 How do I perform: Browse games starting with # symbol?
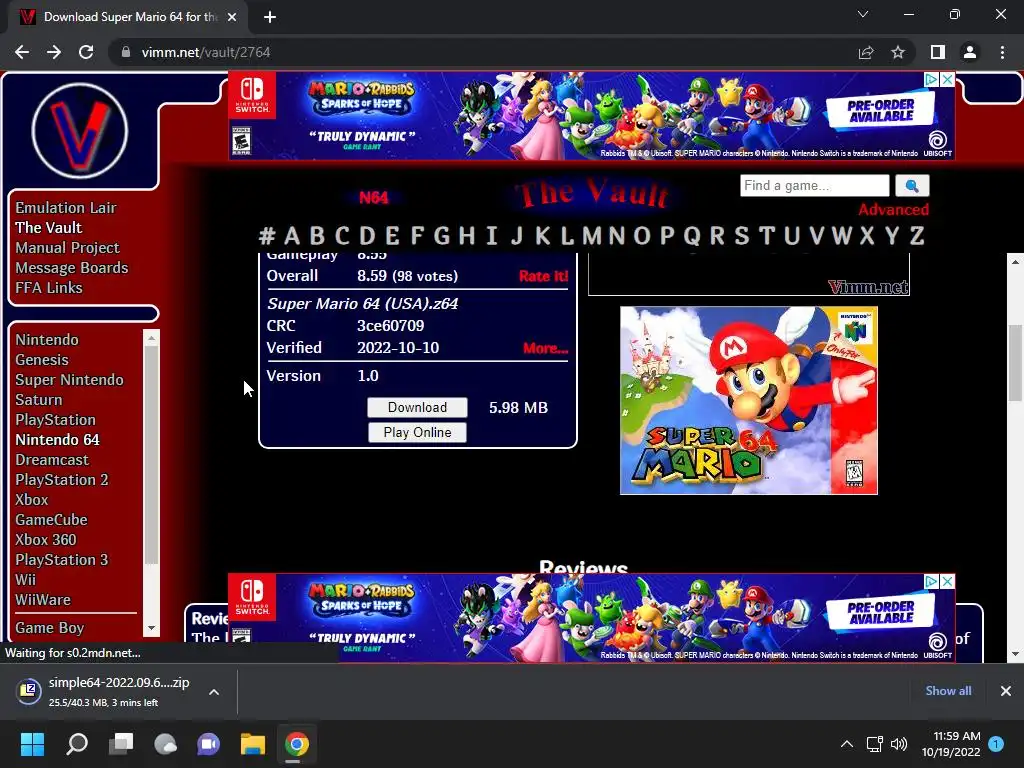tap(266, 236)
